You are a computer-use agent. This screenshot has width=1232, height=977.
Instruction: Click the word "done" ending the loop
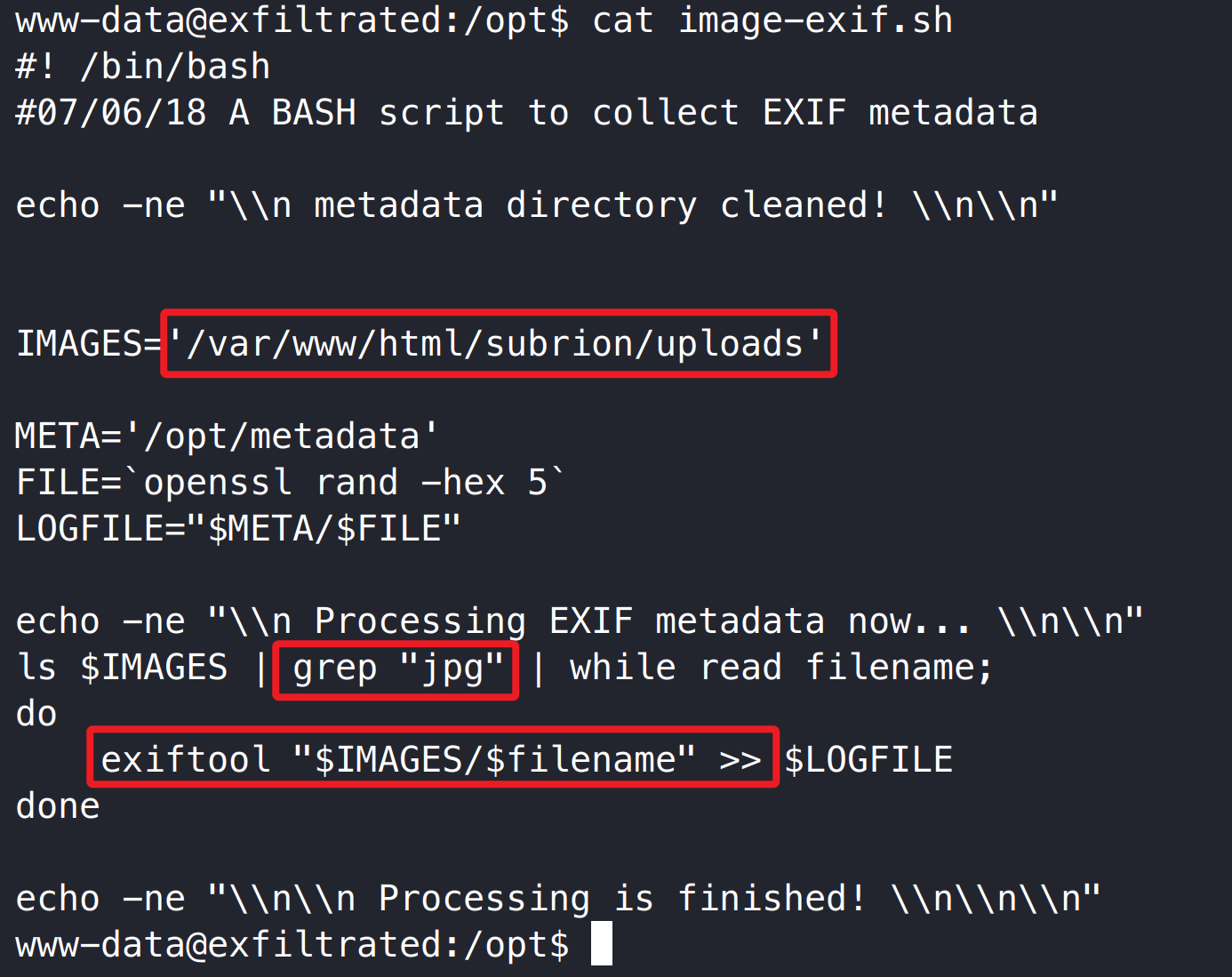point(58,806)
